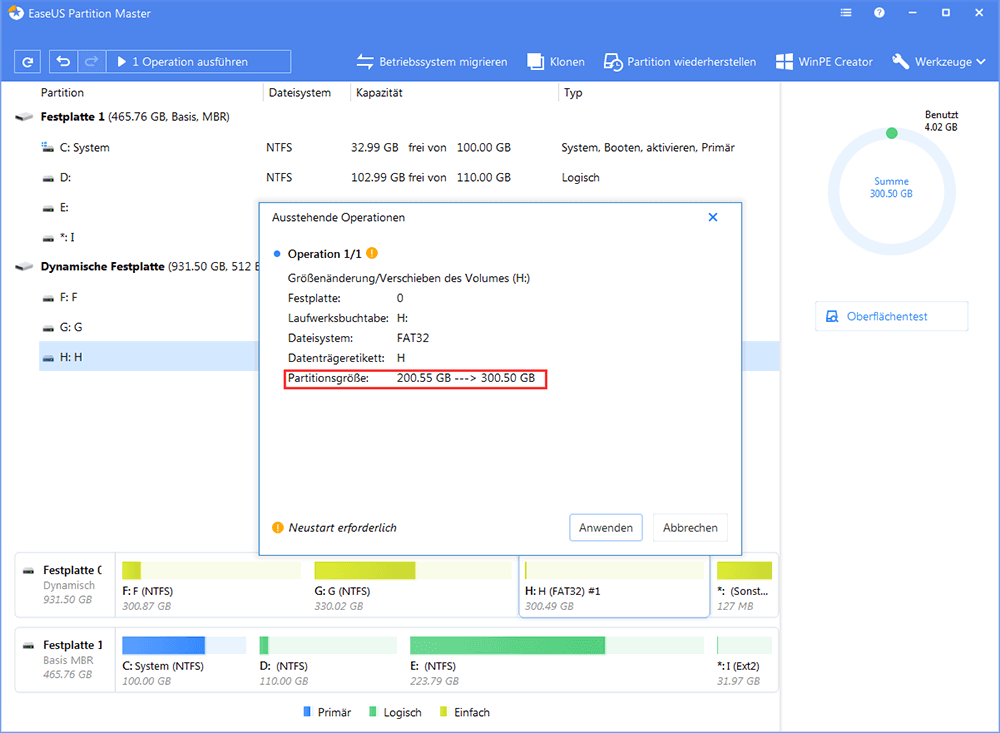
Task: Click the orange warning icon beside Operation 1/1
Action: (372, 253)
